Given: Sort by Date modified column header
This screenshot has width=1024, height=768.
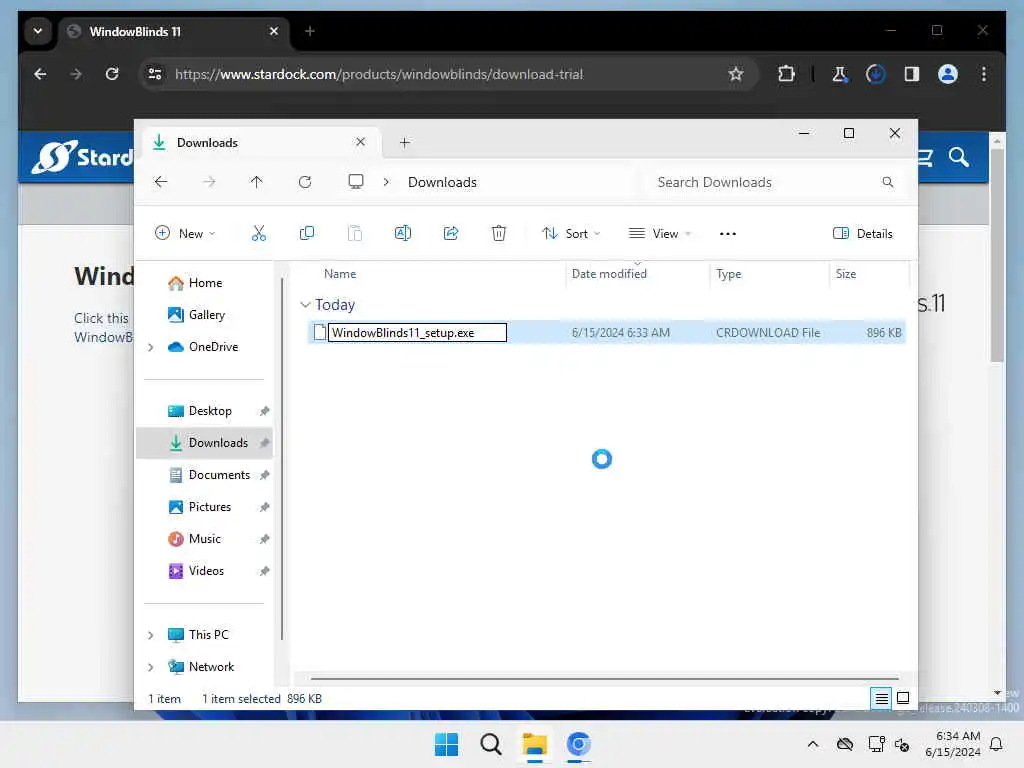Looking at the screenshot, I should 609,274.
